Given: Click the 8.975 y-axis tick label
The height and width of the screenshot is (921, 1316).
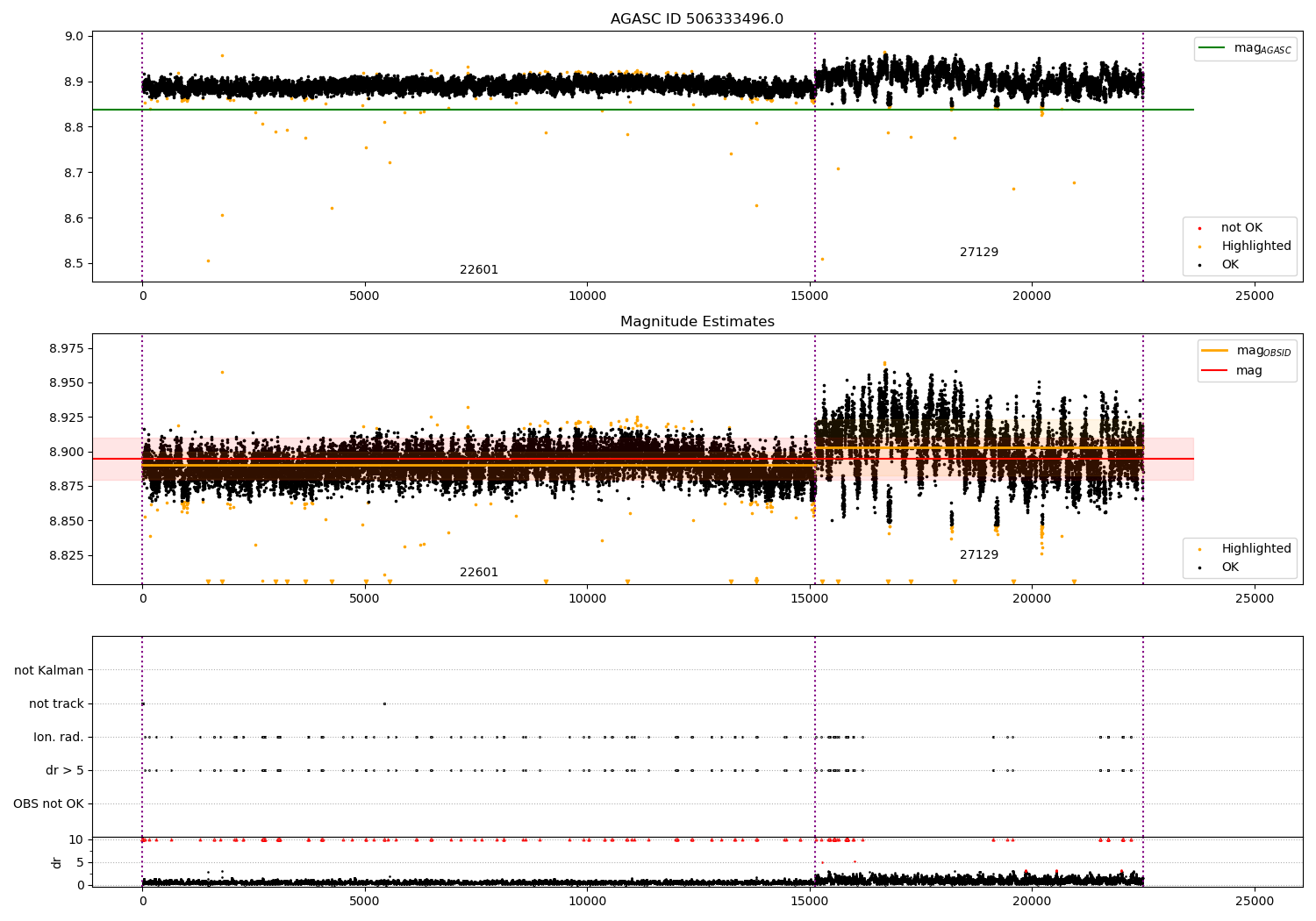Looking at the screenshot, I should pos(67,349).
